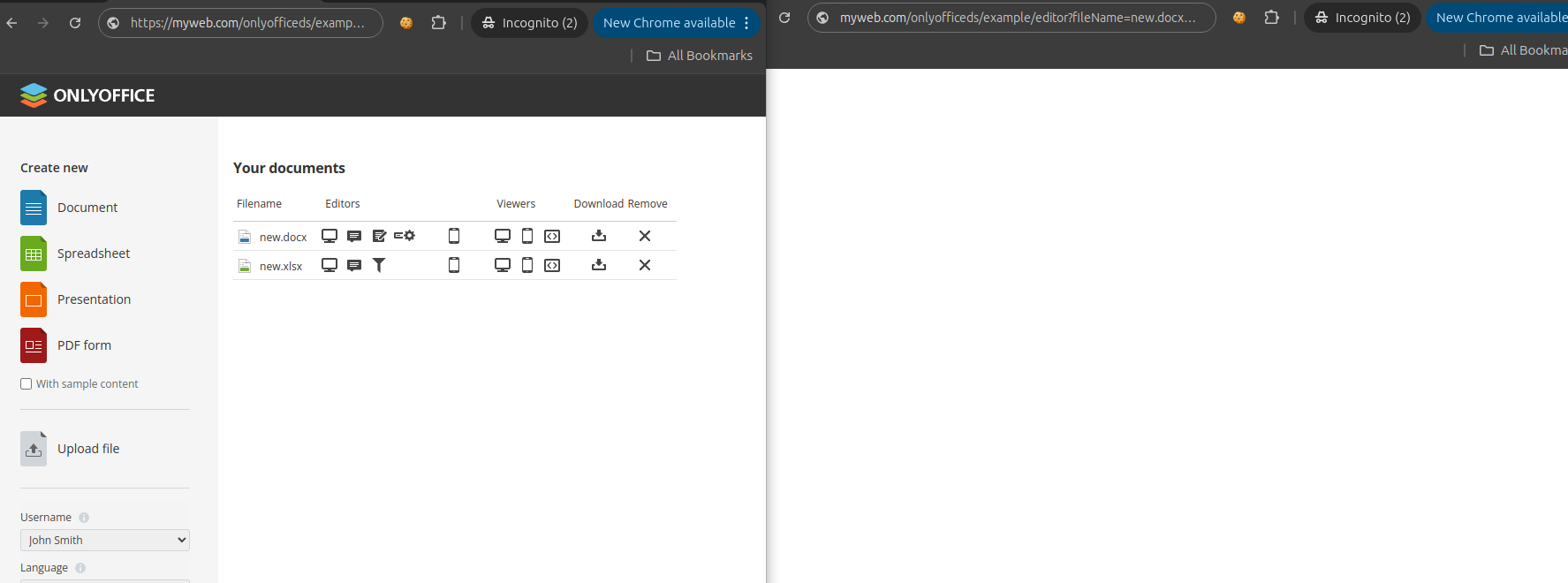1568x583 pixels.
Task: Open new.docx in embedded viewer
Action: [552, 236]
